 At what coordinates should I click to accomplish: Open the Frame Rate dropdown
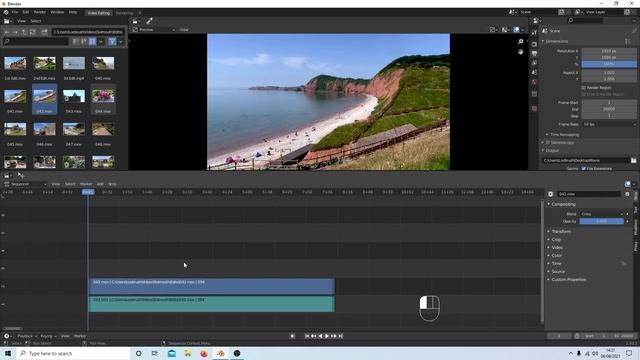pyautogui.click(x=609, y=124)
